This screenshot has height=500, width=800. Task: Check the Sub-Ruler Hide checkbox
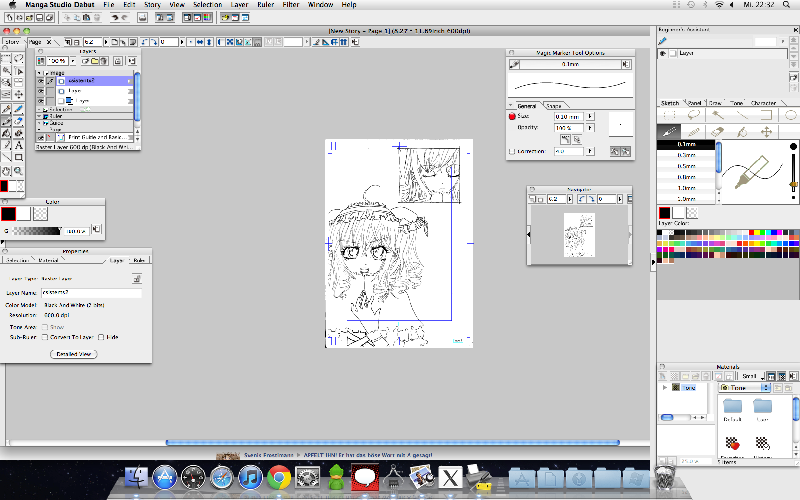click(x=101, y=337)
